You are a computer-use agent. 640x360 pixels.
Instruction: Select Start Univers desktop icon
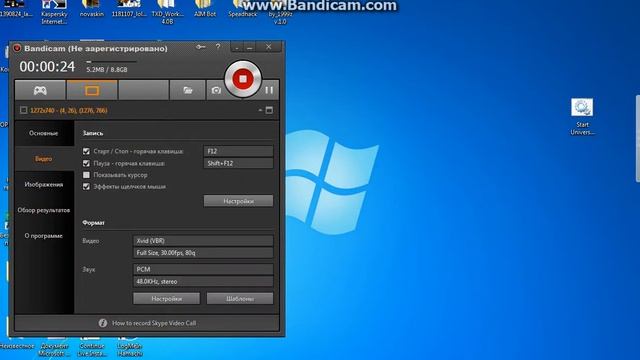click(x=582, y=116)
